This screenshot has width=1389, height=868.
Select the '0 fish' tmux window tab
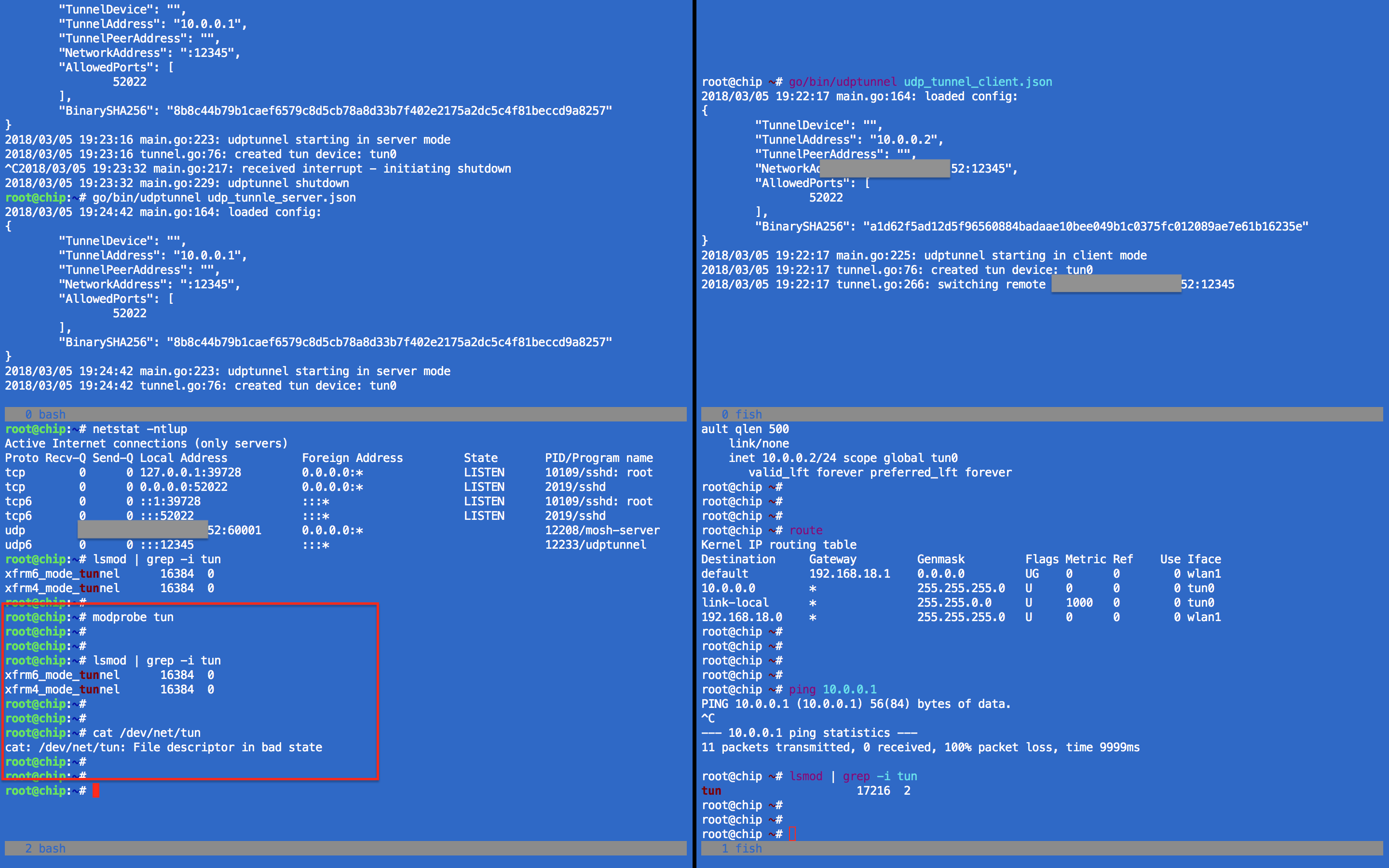point(741,414)
